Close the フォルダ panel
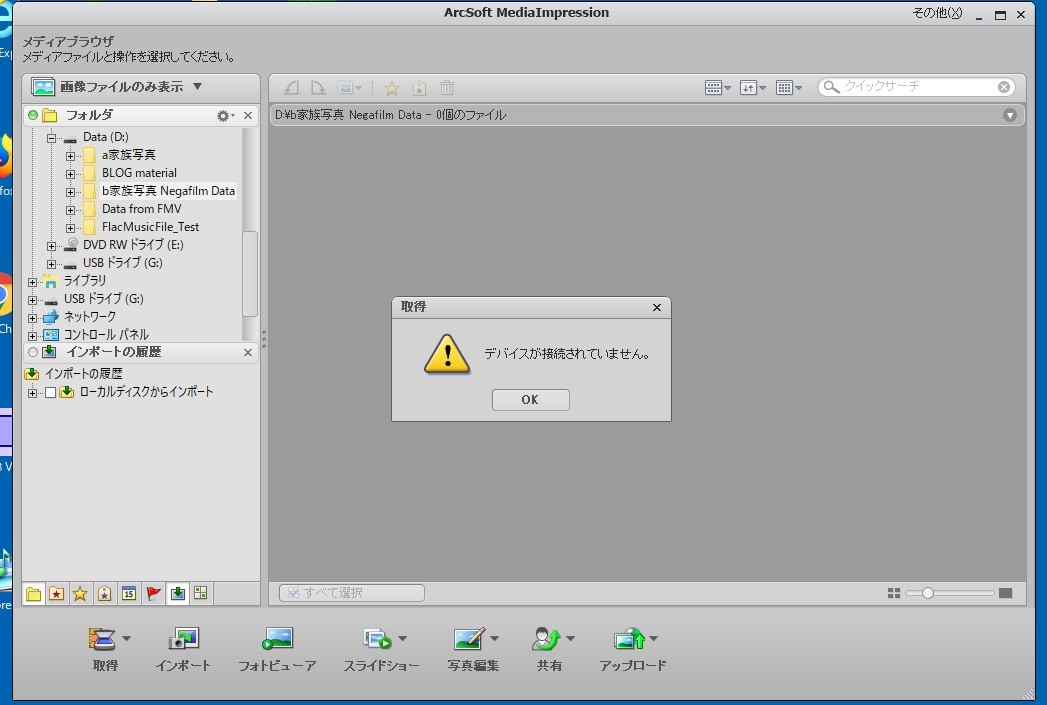This screenshot has width=1047, height=705. [x=248, y=115]
